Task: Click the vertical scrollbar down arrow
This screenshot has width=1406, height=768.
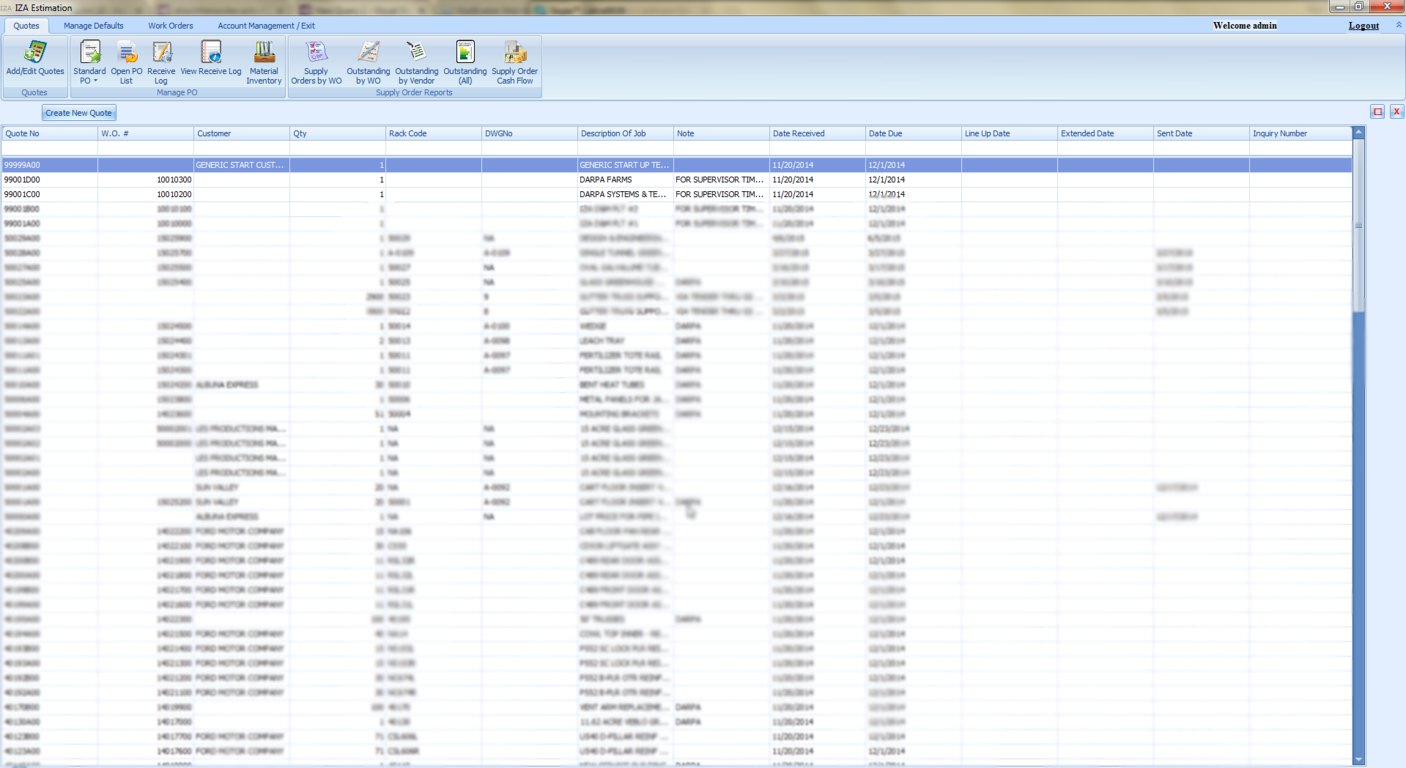Action: [x=1358, y=760]
